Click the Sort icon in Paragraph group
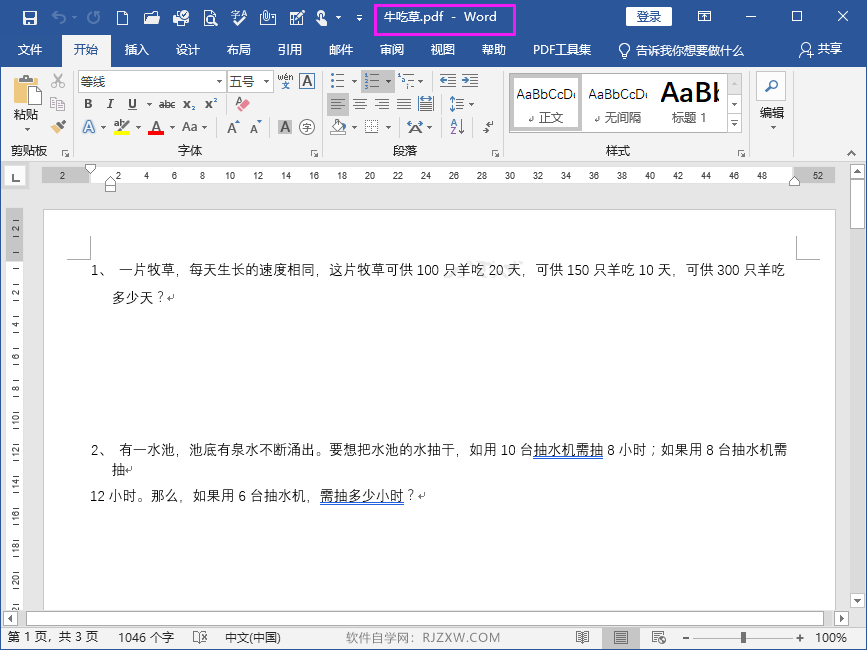Screen dimensions: 867x650 [x=455, y=127]
